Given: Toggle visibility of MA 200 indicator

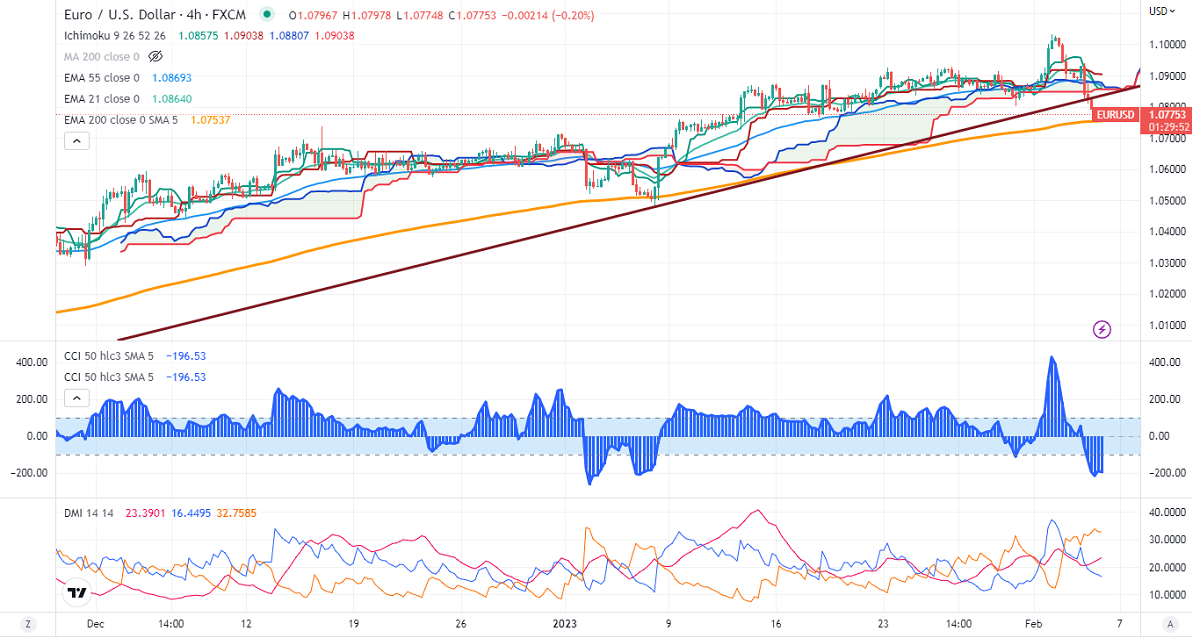Looking at the screenshot, I should tap(154, 57).
